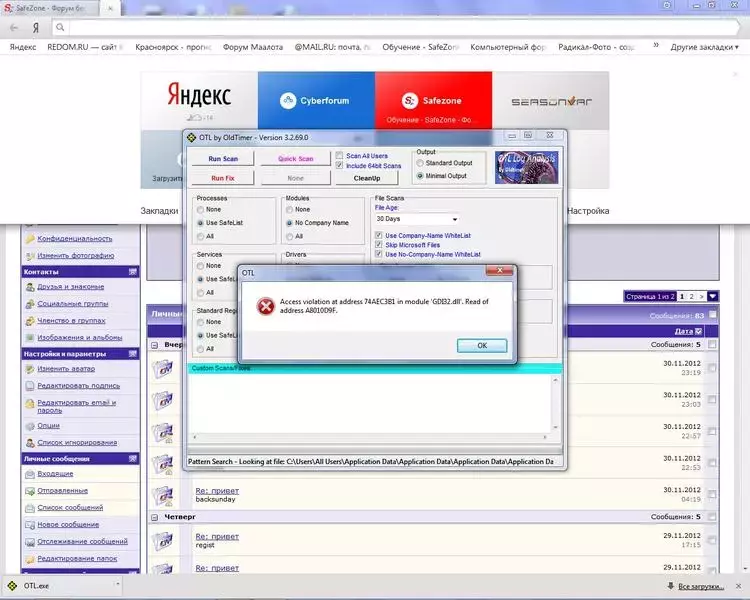Open Другие закладки dropdown
Image resolution: width=750 pixels, height=600 pixels.
point(704,47)
